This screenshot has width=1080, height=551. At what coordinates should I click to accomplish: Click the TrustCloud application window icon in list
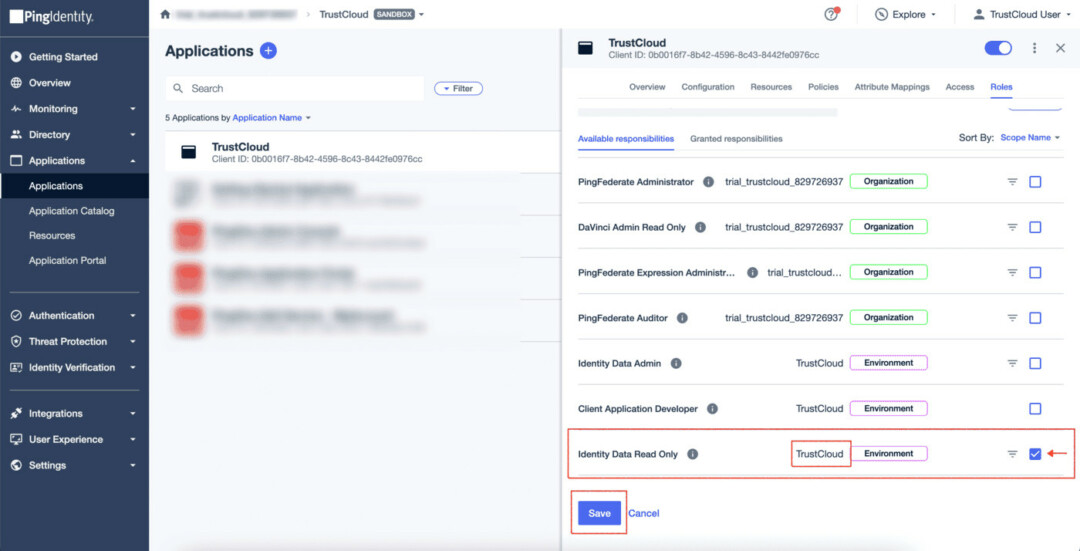[x=189, y=152]
